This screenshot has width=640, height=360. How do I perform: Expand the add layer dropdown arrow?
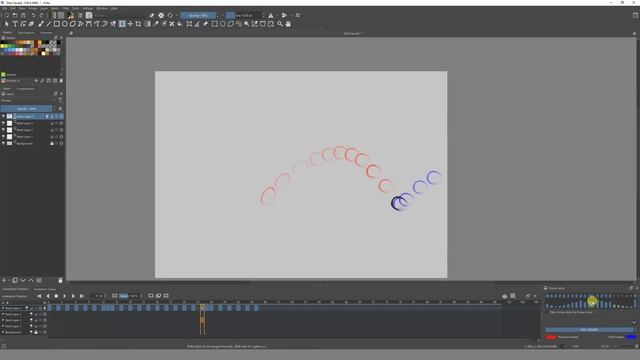tap(9, 280)
